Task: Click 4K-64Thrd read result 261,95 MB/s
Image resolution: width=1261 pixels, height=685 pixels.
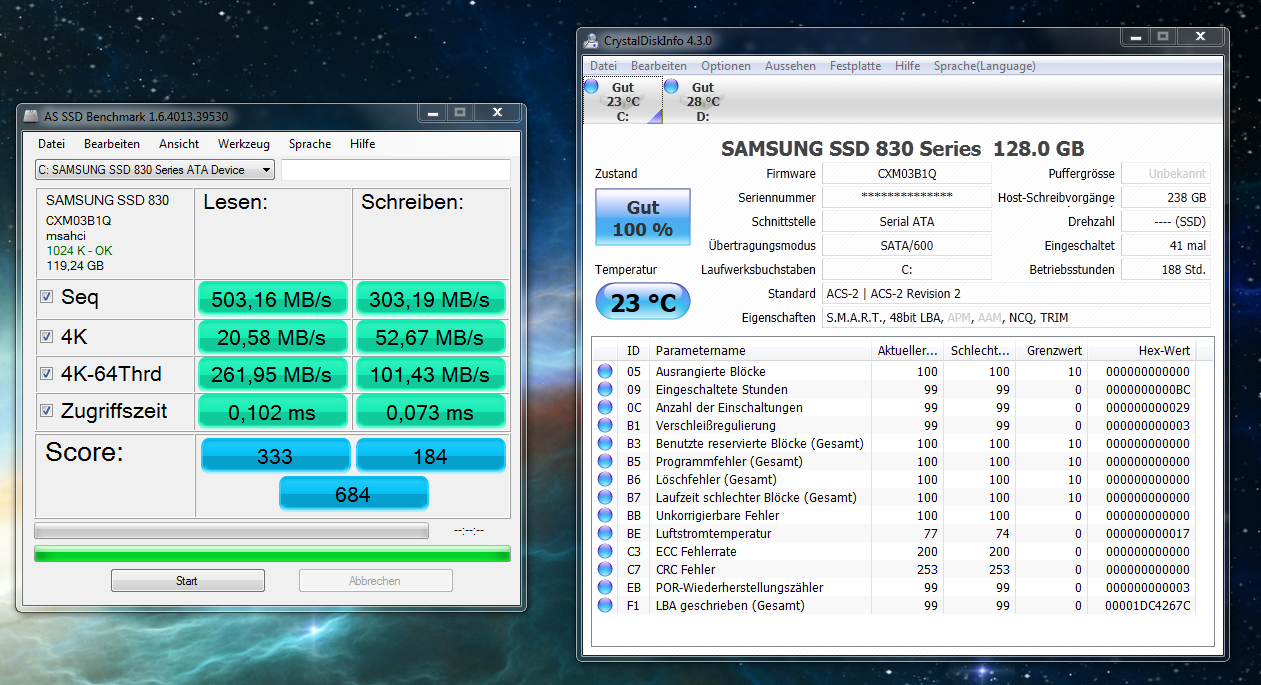Action: coord(273,375)
